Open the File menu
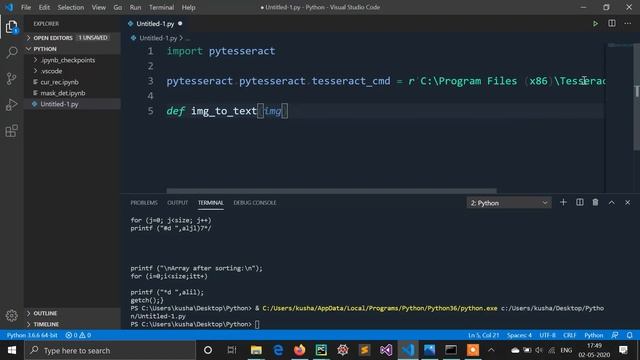This screenshot has width=640, height=360. pyautogui.click(x=26, y=7)
